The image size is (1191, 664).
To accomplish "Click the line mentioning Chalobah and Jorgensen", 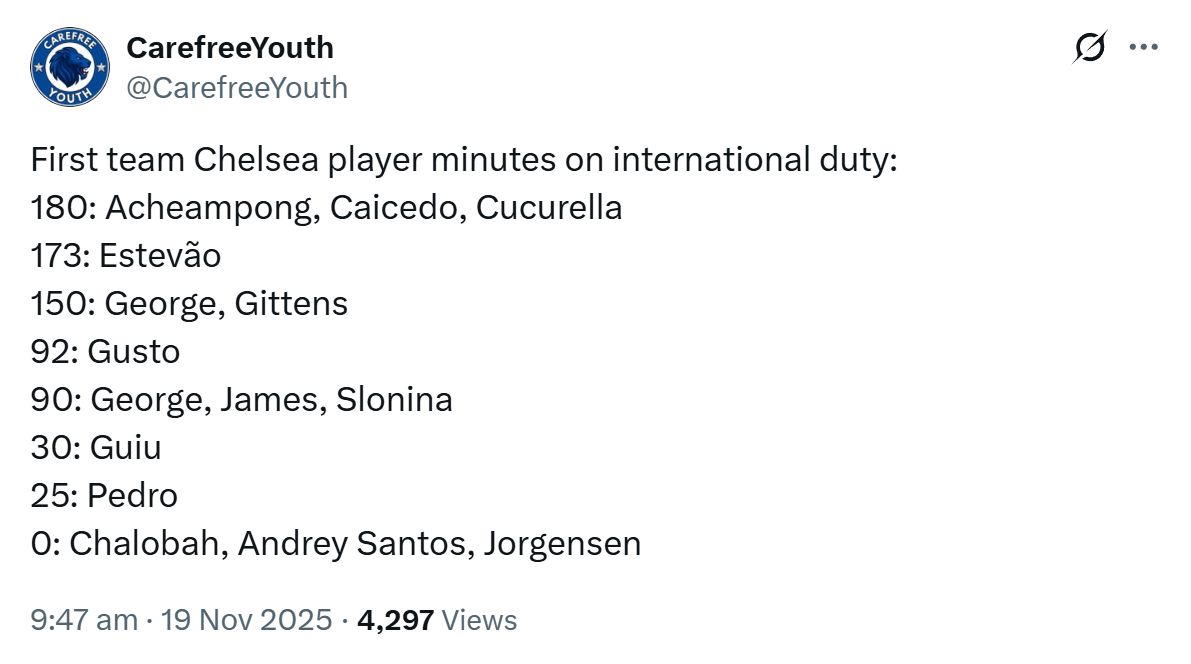I will click(337, 544).
